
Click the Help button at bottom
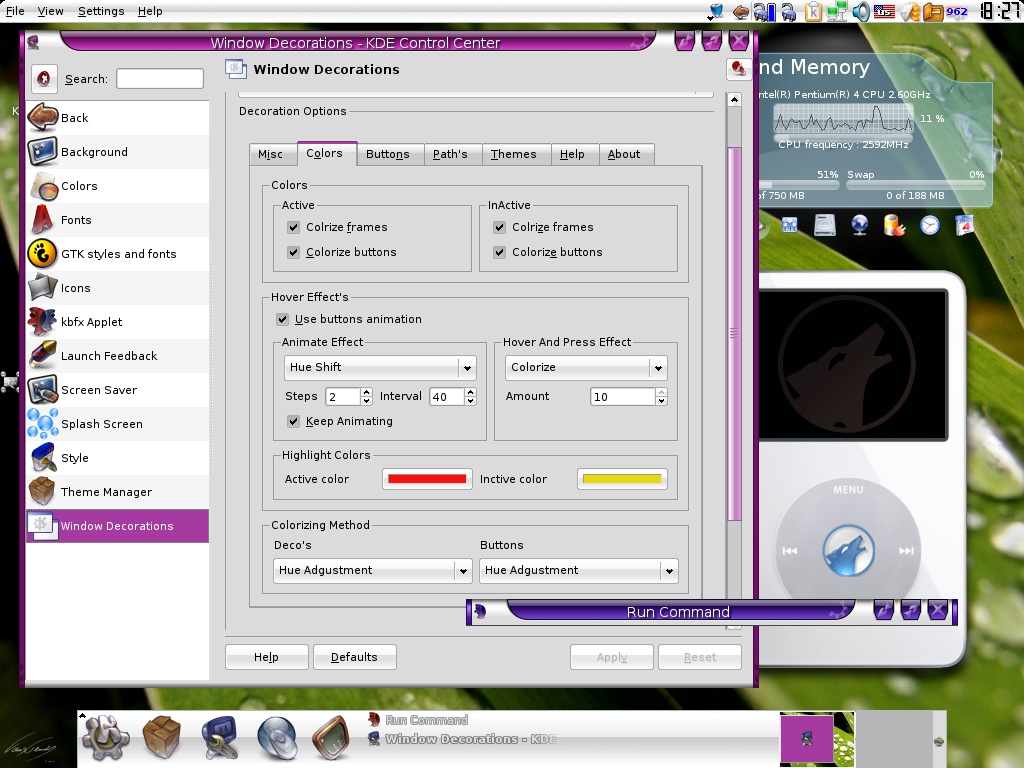point(266,657)
